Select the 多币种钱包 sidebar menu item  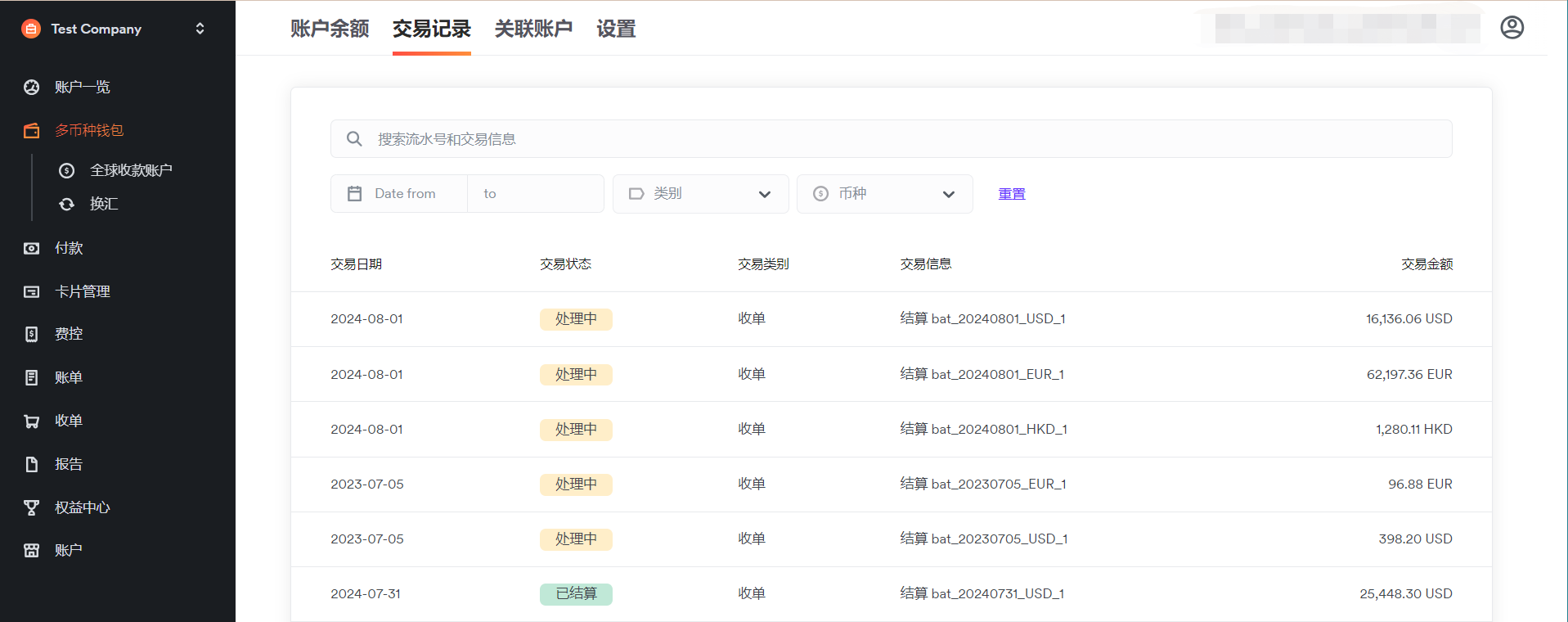[x=89, y=130]
